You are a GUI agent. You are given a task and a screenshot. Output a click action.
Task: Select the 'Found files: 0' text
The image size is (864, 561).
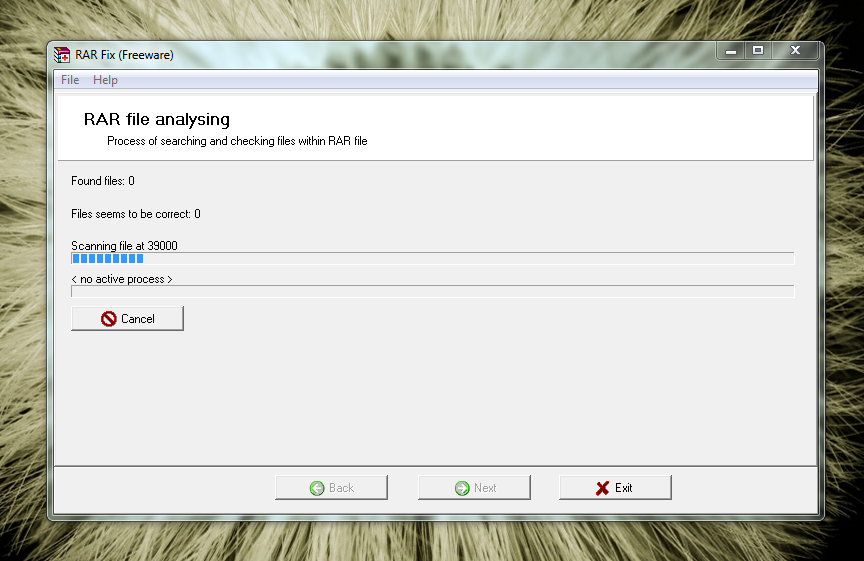click(x=103, y=181)
